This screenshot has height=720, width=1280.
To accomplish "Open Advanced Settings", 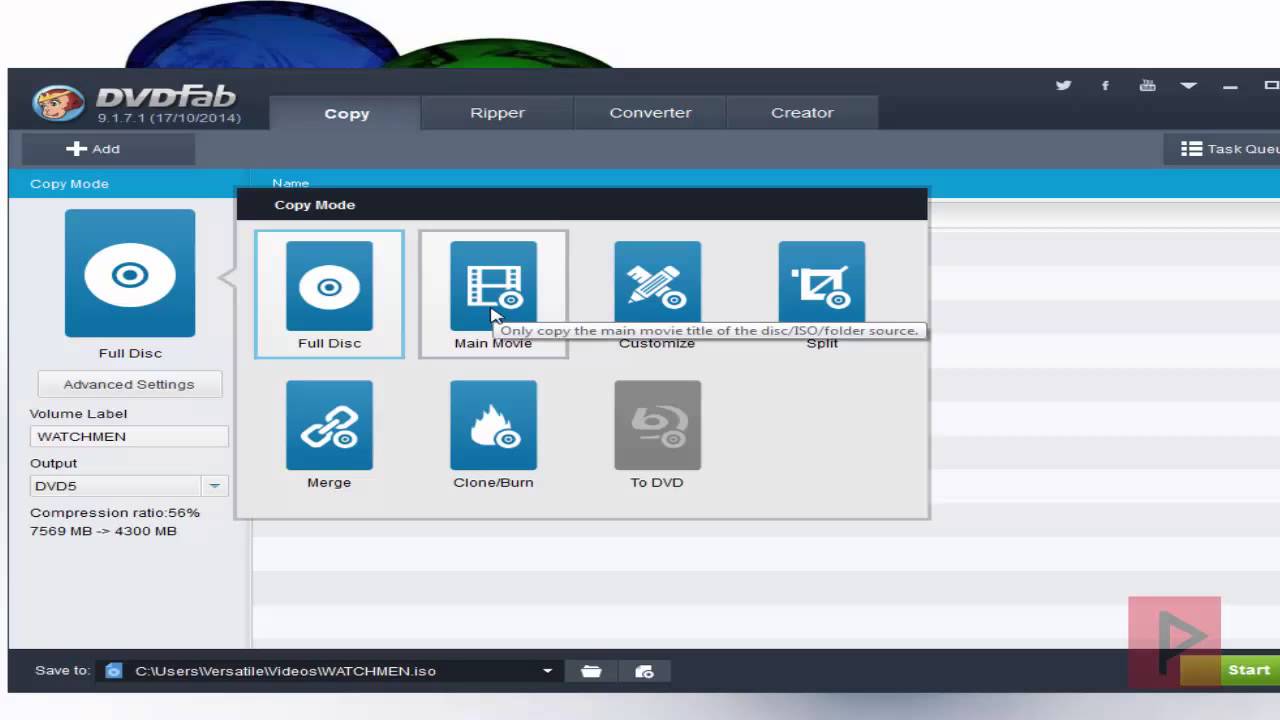I will (129, 384).
